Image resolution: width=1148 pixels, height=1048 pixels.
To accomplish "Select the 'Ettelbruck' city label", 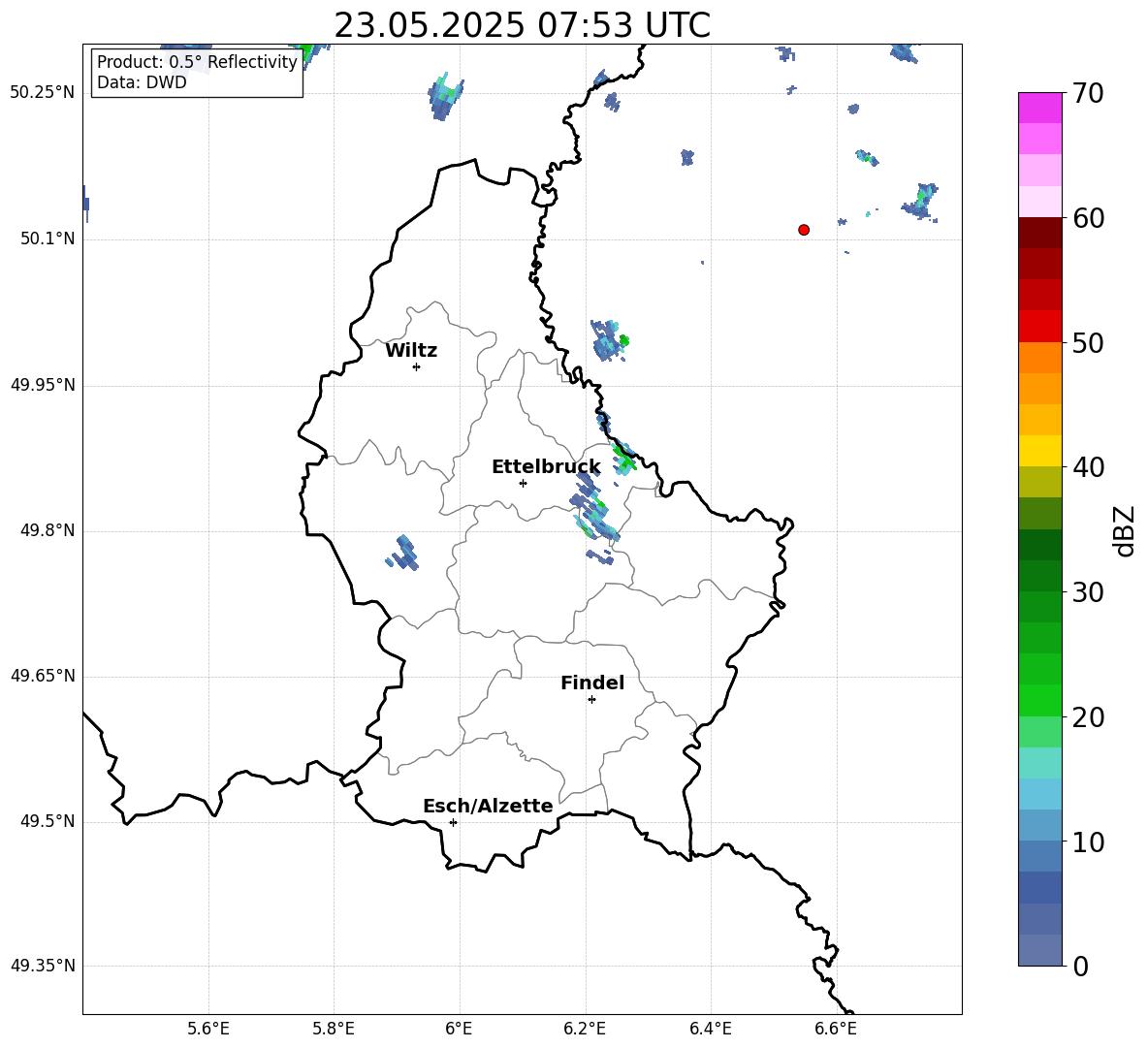I will [x=546, y=466].
